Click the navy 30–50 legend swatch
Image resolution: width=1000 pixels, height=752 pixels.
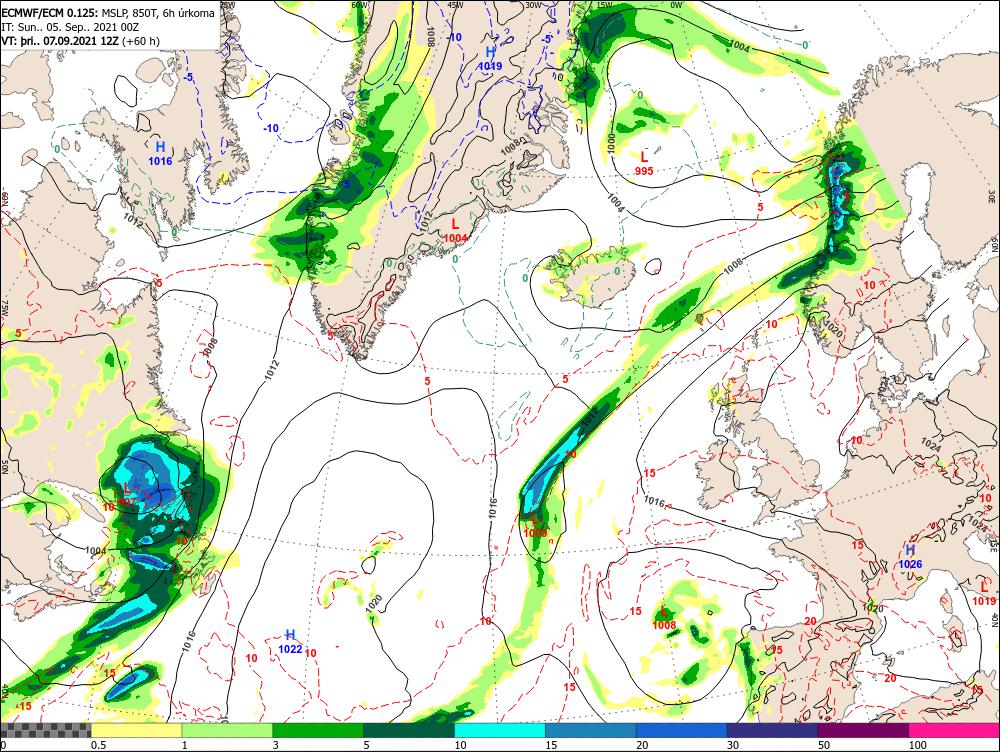pos(772,730)
